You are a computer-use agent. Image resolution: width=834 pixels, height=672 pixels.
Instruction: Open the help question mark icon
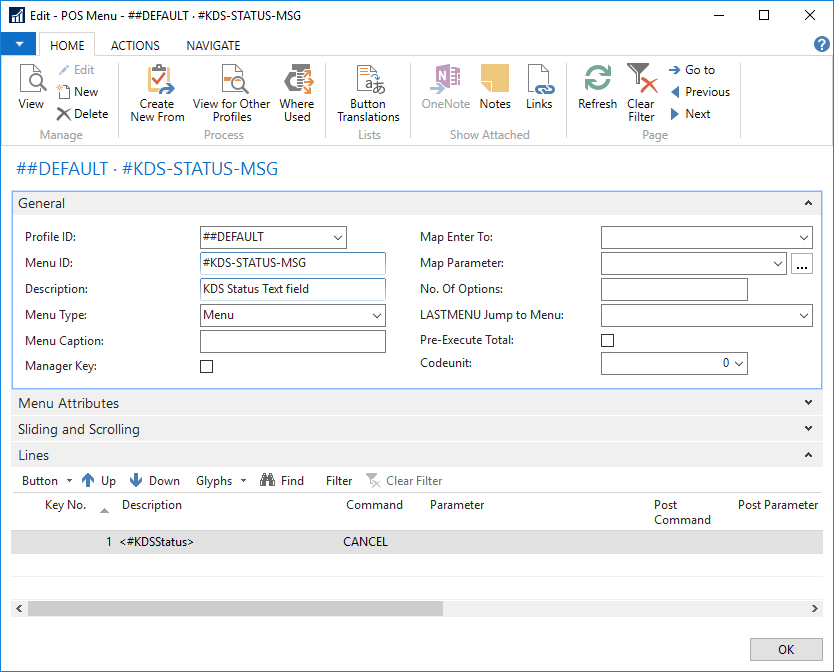822,45
